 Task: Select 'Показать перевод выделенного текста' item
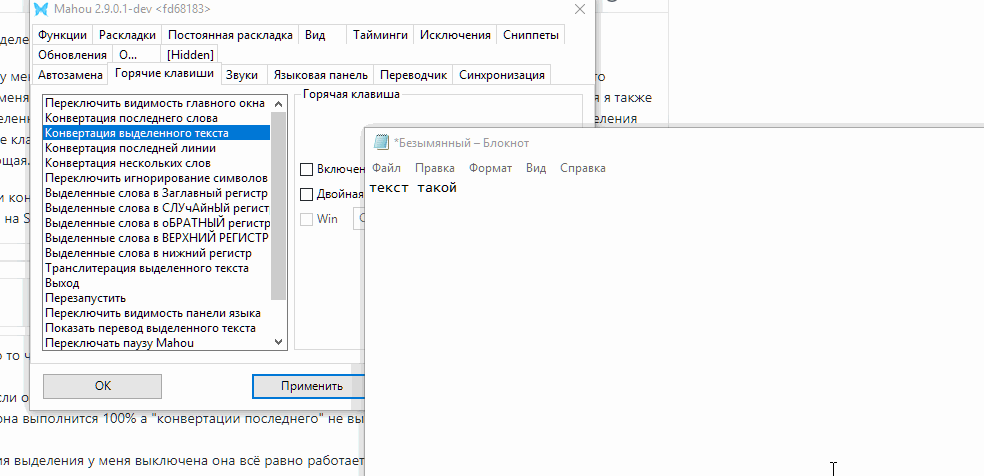pyautogui.click(x=156, y=329)
